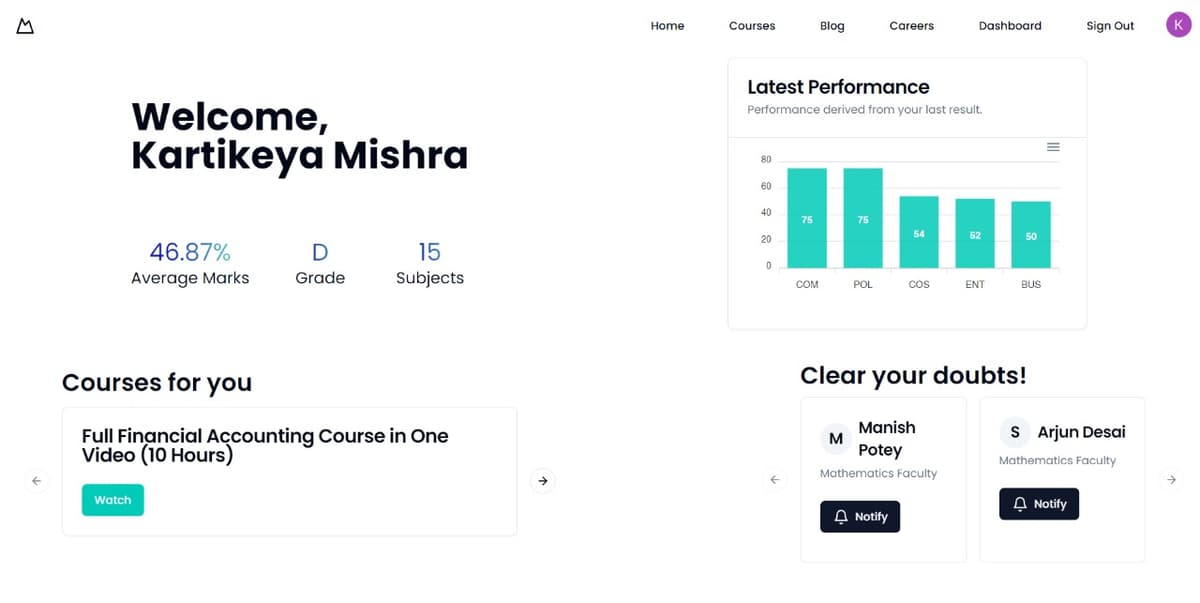1200x603 pixels.
Task: Show next course with right arrow
Action: [542, 481]
